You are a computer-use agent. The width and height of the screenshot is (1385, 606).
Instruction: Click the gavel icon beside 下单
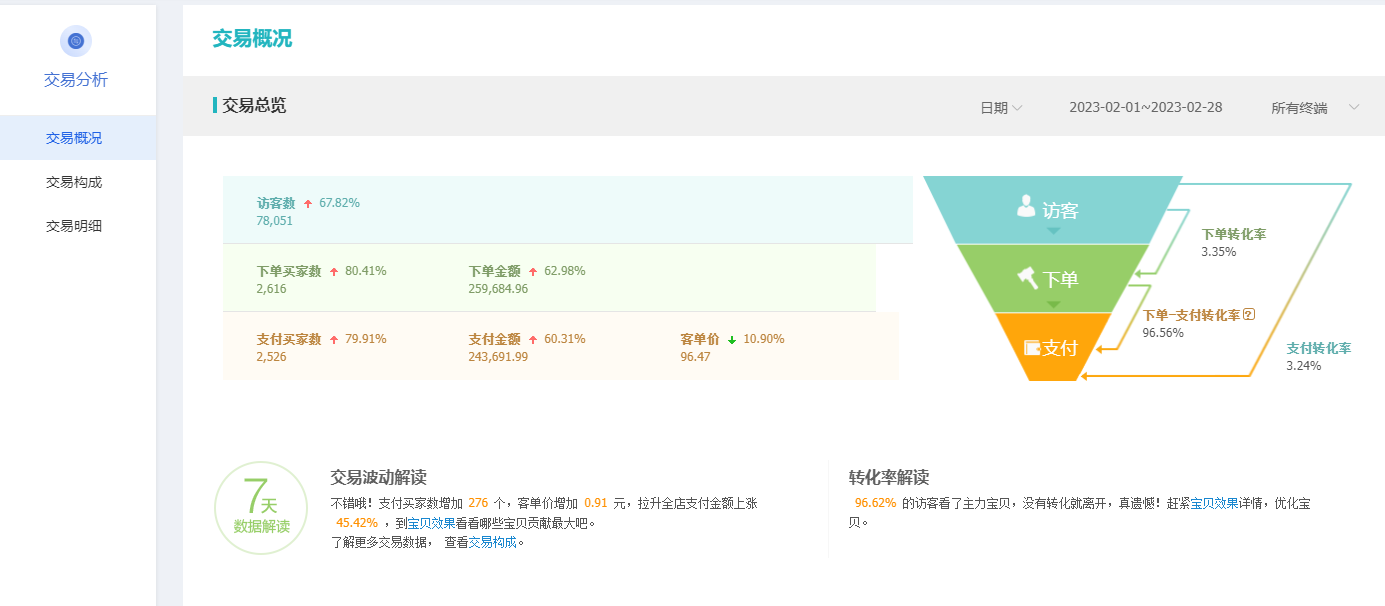[1028, 277]
